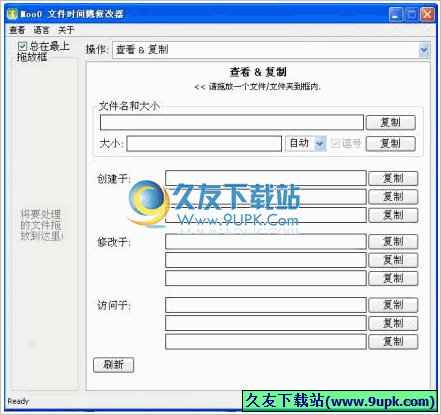The height and width of the screenshot is (415, 441).
Task: Click the second 访问于 field
Action: tap(266, 323)
